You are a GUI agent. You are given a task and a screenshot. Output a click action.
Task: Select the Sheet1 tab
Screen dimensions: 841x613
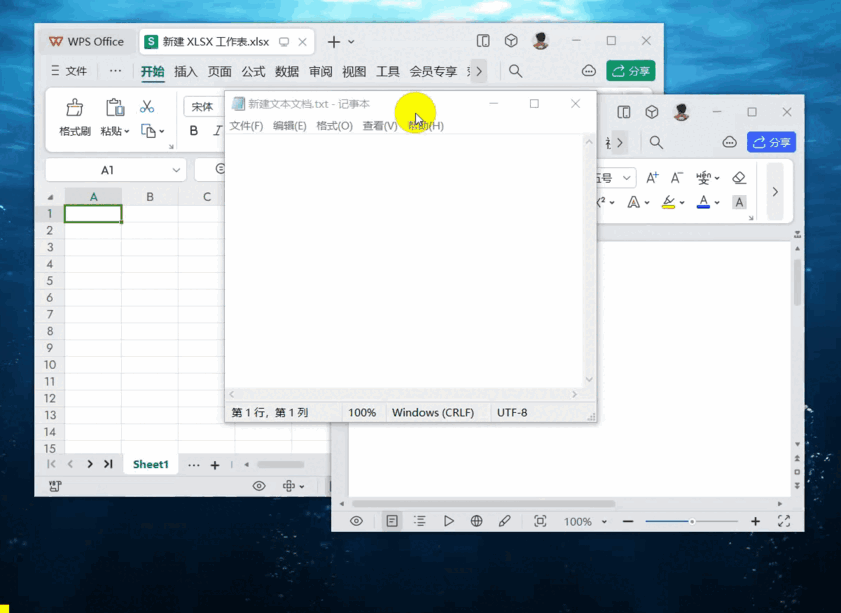click(151, 464)
